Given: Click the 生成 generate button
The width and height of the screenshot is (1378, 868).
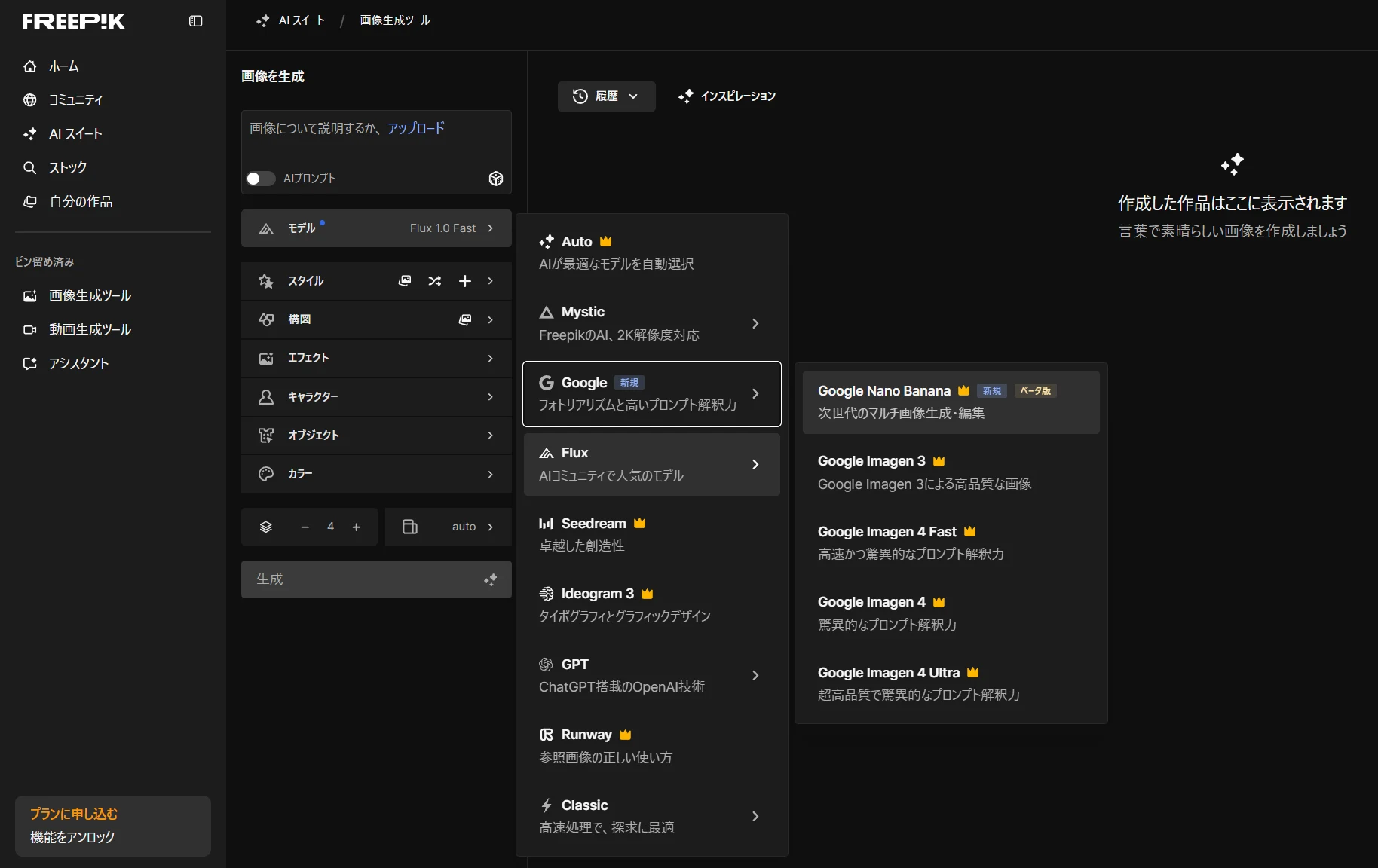Looking at the screenshot, I should (x=376, y=579).
